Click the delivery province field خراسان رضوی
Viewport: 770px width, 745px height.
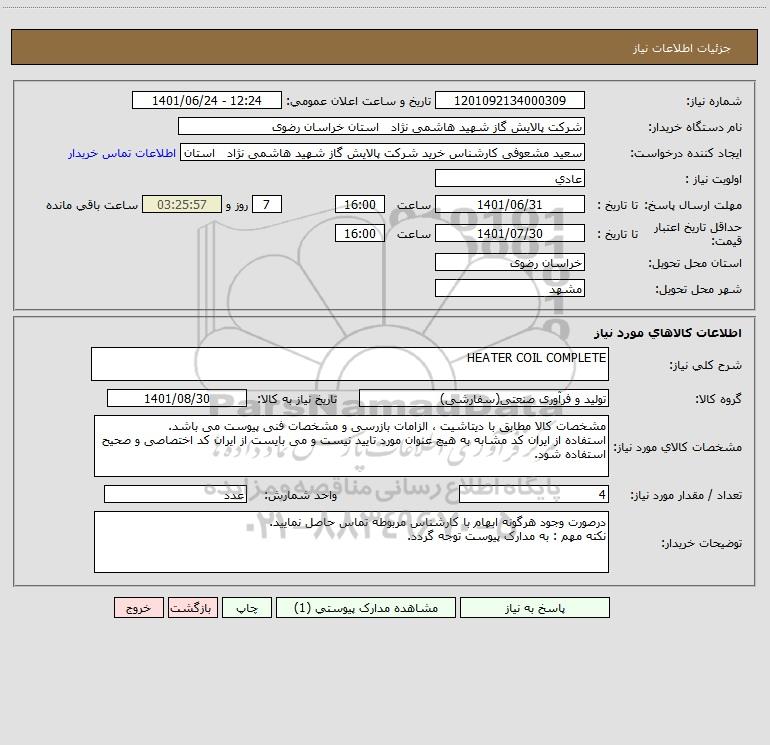point(510,263)
